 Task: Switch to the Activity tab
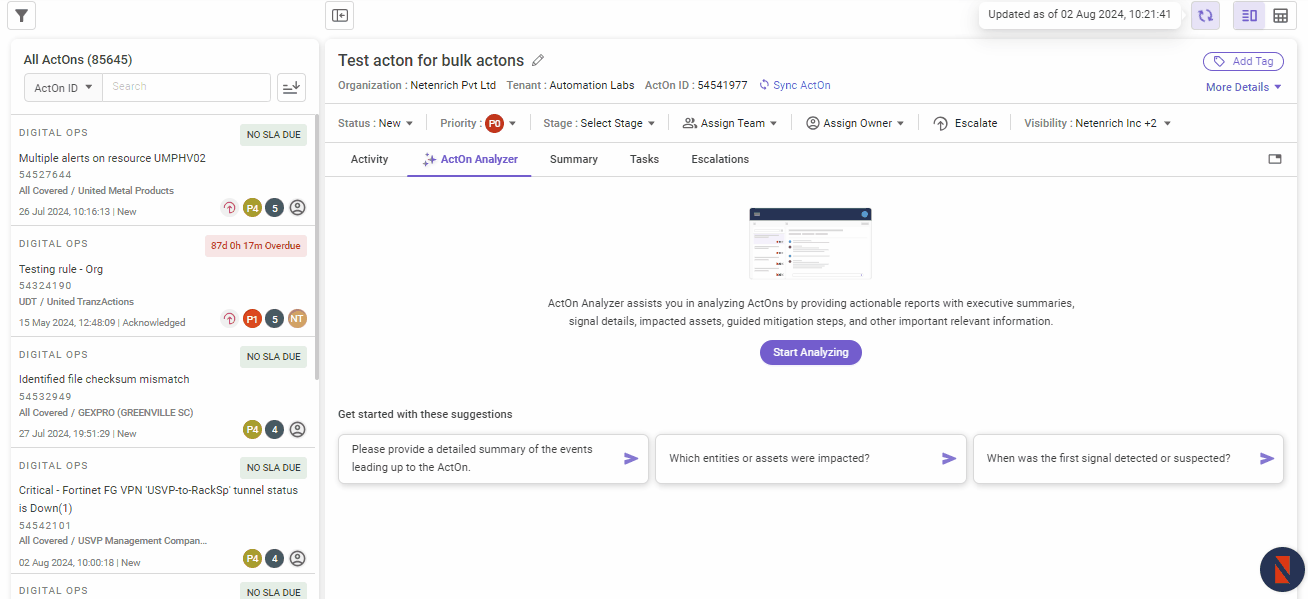click(369, 159)
